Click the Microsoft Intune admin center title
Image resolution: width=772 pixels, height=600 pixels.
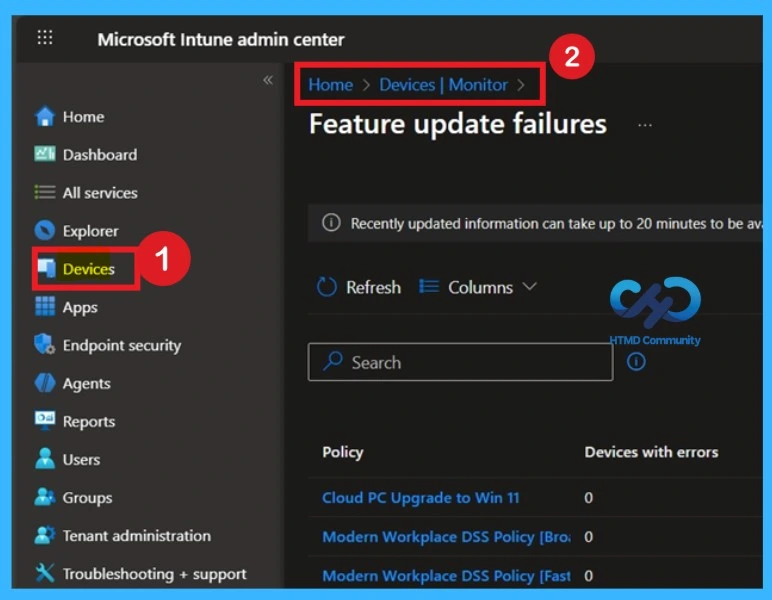point(221,39)
